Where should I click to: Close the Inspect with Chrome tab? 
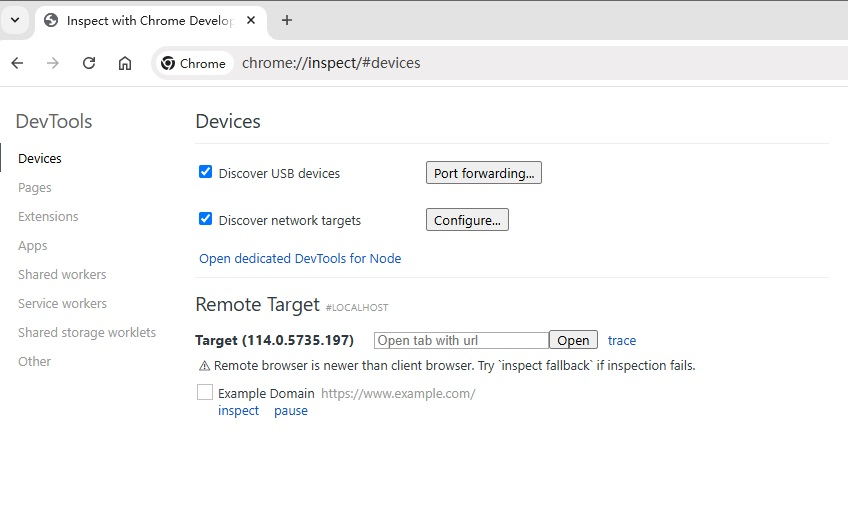(251, 21)
